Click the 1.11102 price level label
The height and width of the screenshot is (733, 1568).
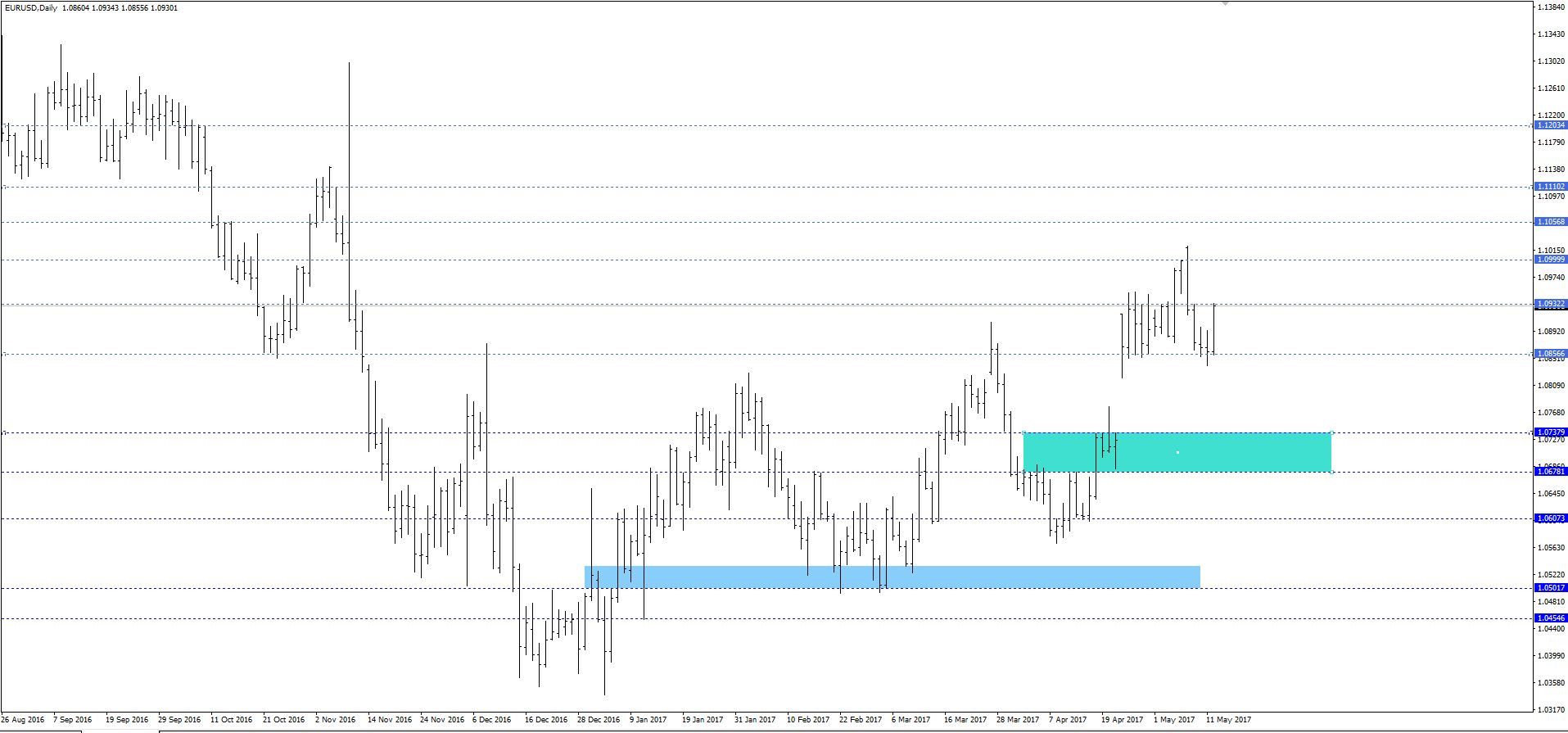click(x=1550, y=187)
